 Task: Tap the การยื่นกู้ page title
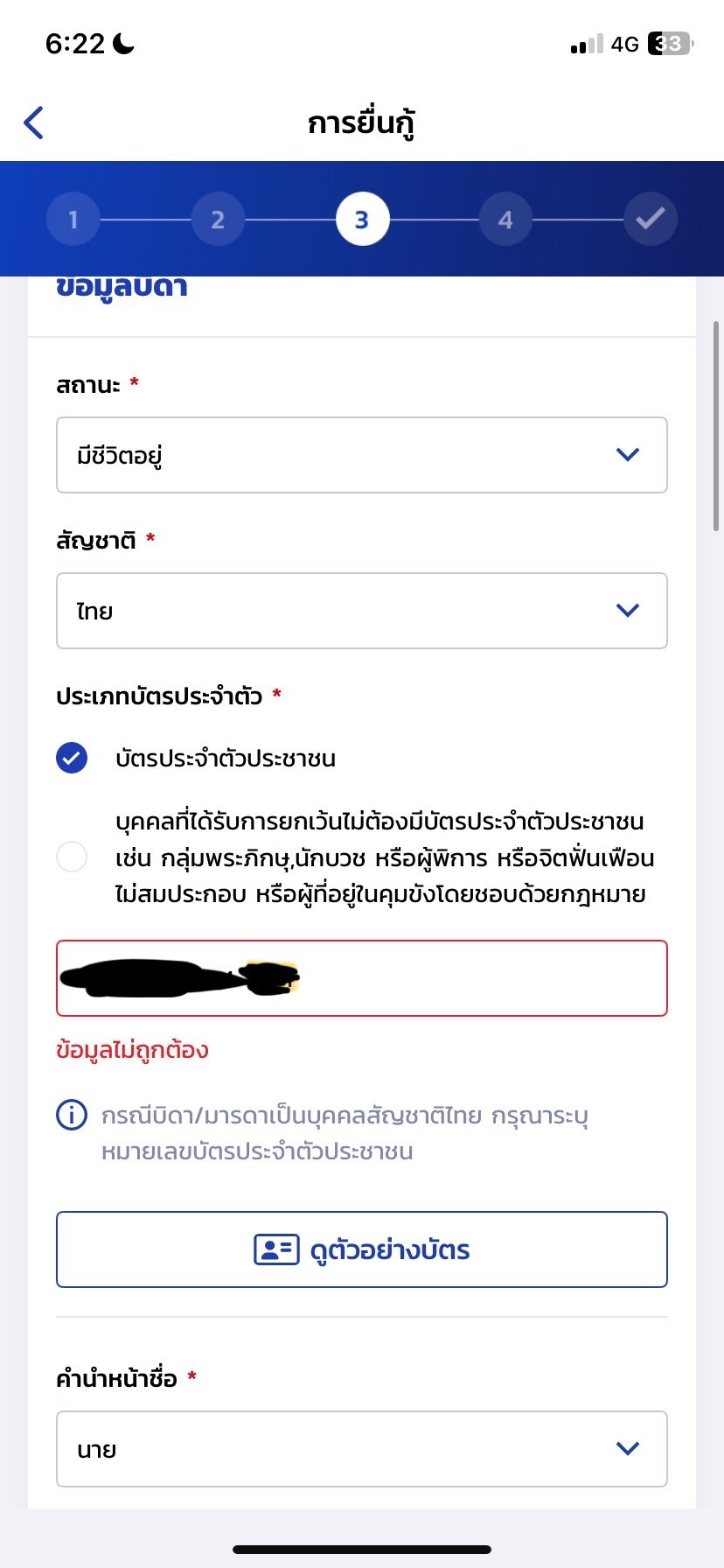coord(361,123)
